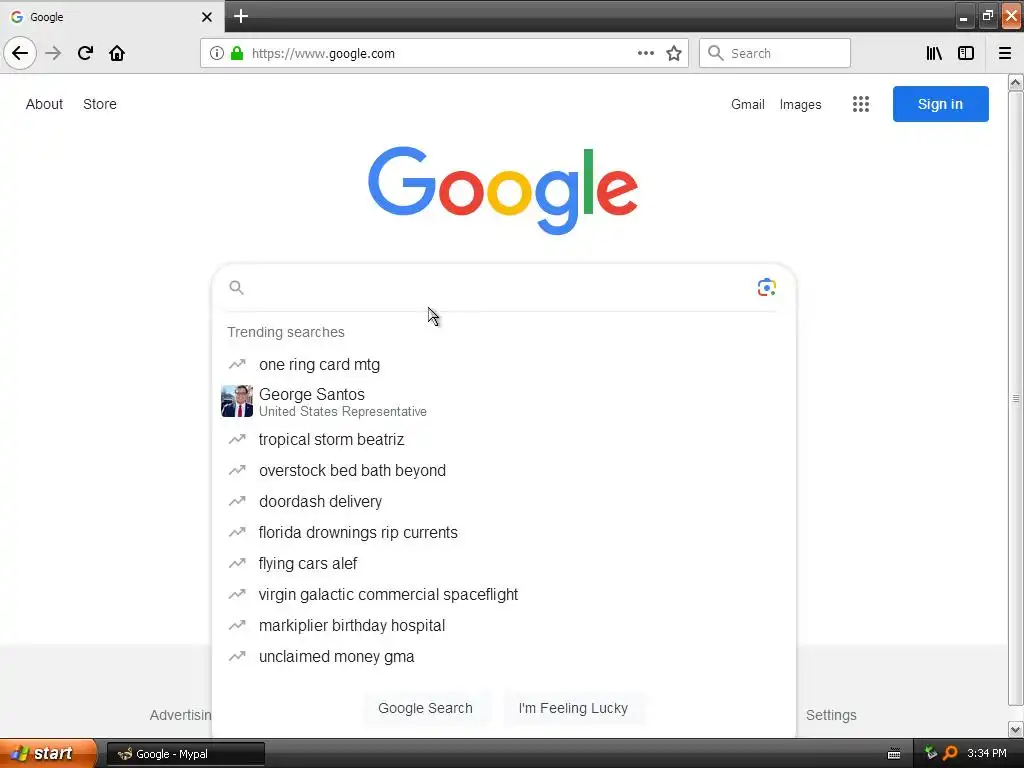Click the Google Search button
The image size is (1024, 768).
425,708
